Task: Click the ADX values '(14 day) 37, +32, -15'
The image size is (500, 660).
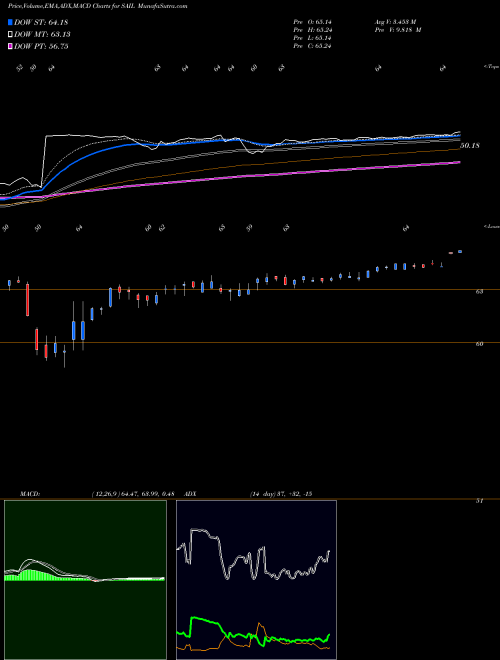Action: pyautogui.click(x=281, y=494)
